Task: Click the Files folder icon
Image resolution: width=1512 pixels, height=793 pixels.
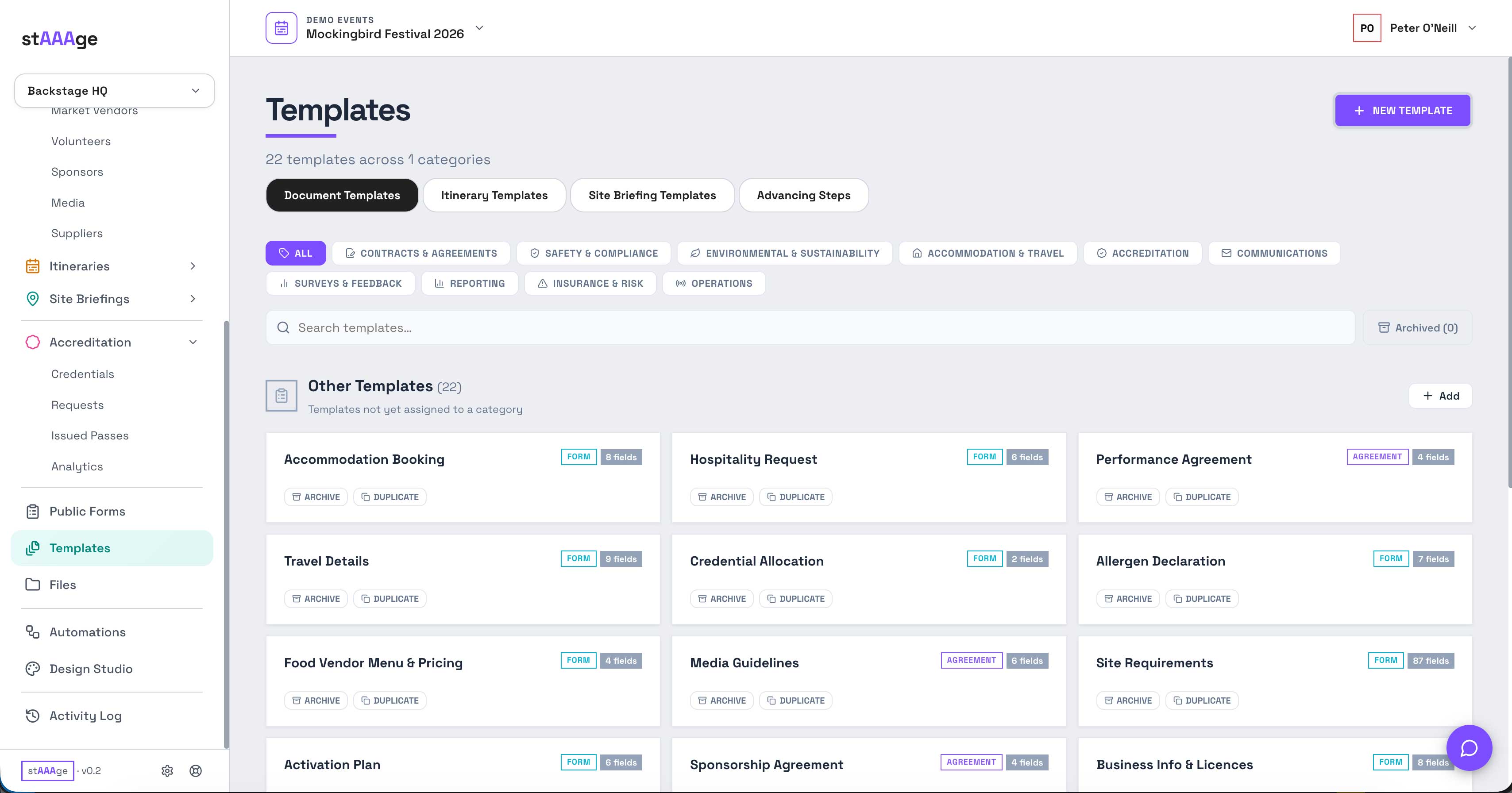Action: point(33,585)
